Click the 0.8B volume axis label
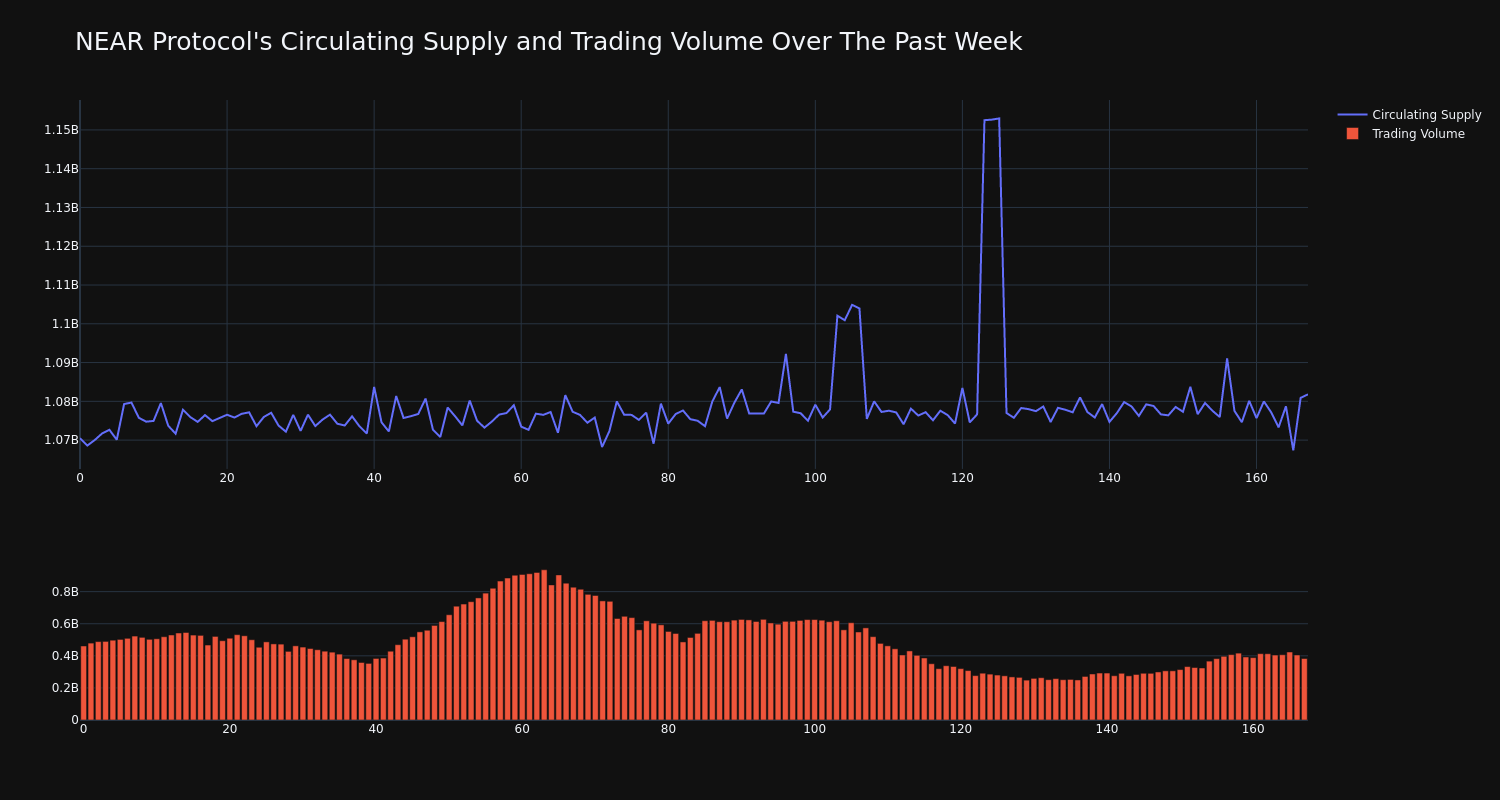 click(x=65, y=592)
